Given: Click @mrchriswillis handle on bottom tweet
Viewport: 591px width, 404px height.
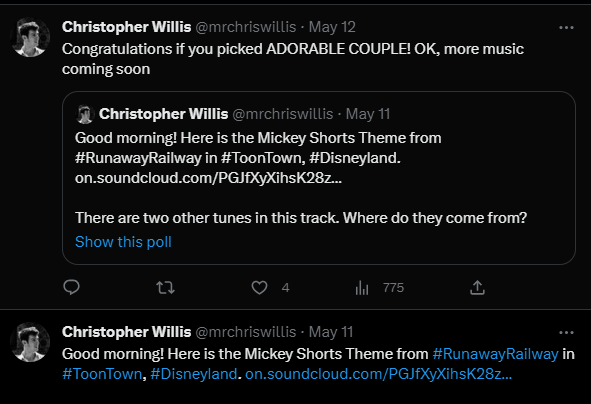Looking at the screenshot, I should click(x=246, y=332).
